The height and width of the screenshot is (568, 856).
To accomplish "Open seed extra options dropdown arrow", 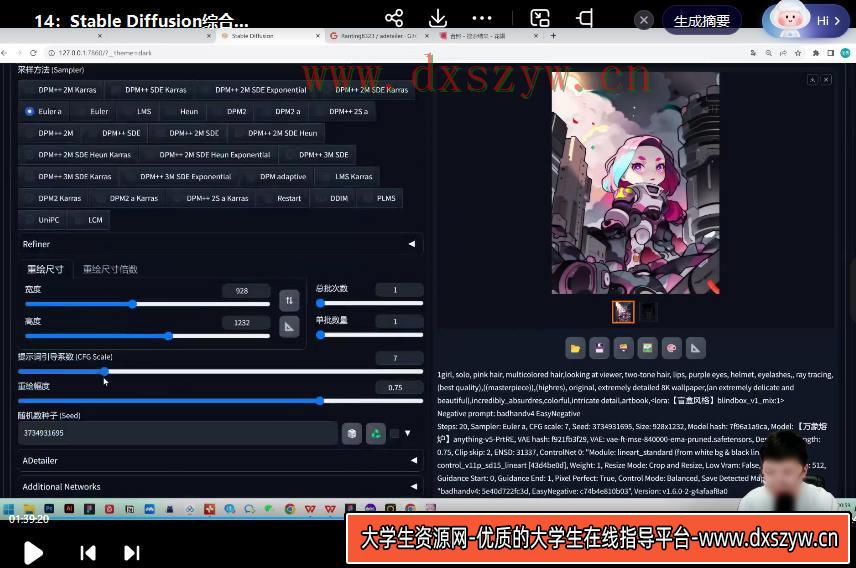I will pyautogui.click(x=407, y=433).
